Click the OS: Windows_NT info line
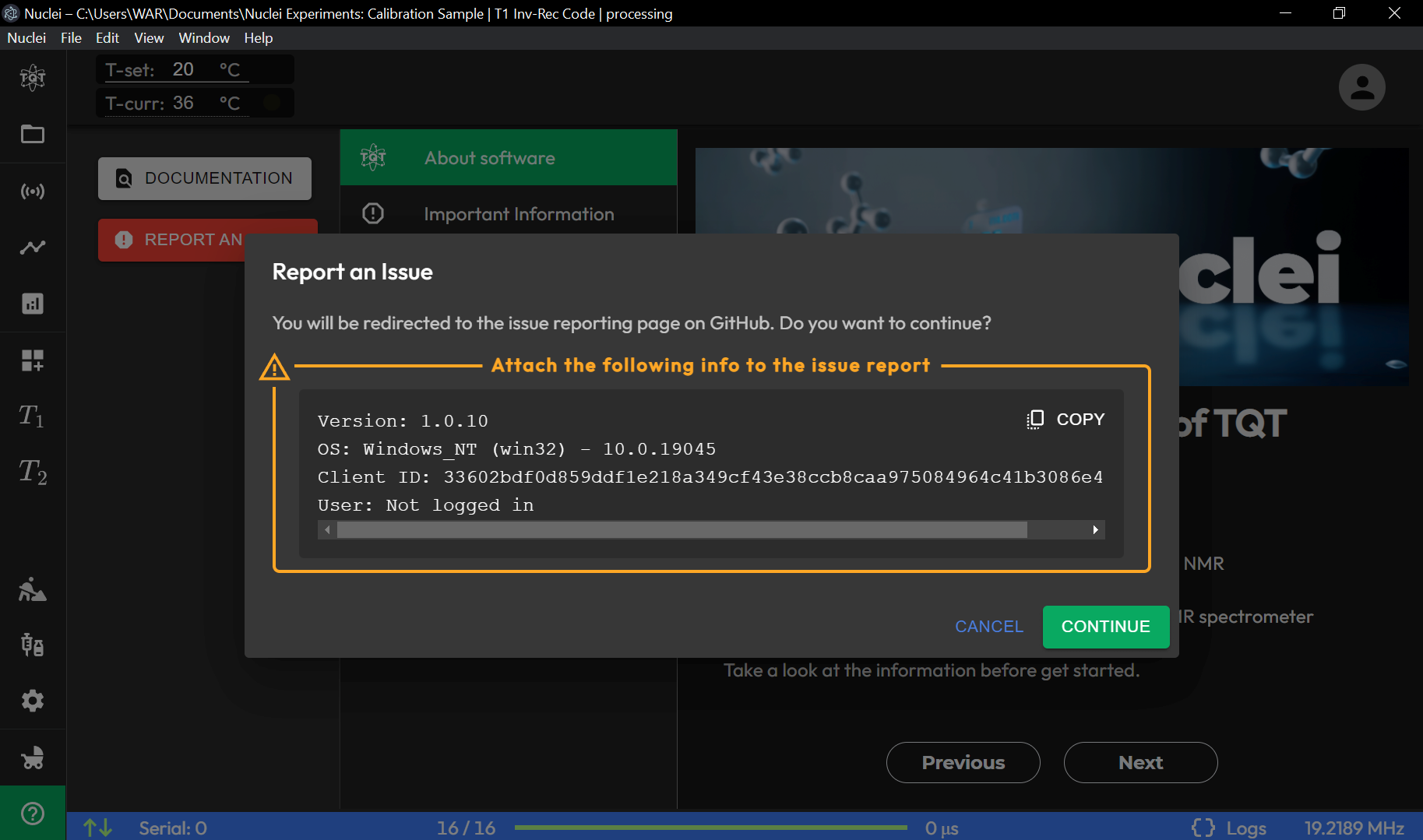 516,449
